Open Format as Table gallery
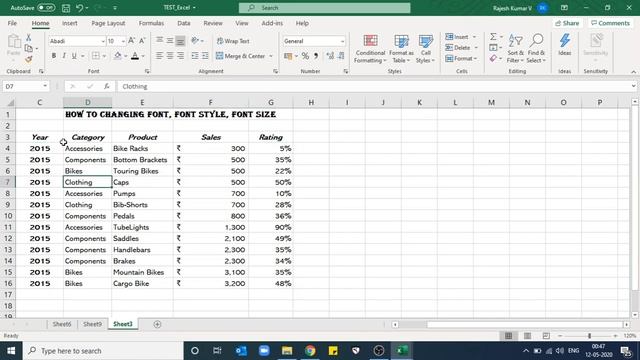 (x=401, y=49)
